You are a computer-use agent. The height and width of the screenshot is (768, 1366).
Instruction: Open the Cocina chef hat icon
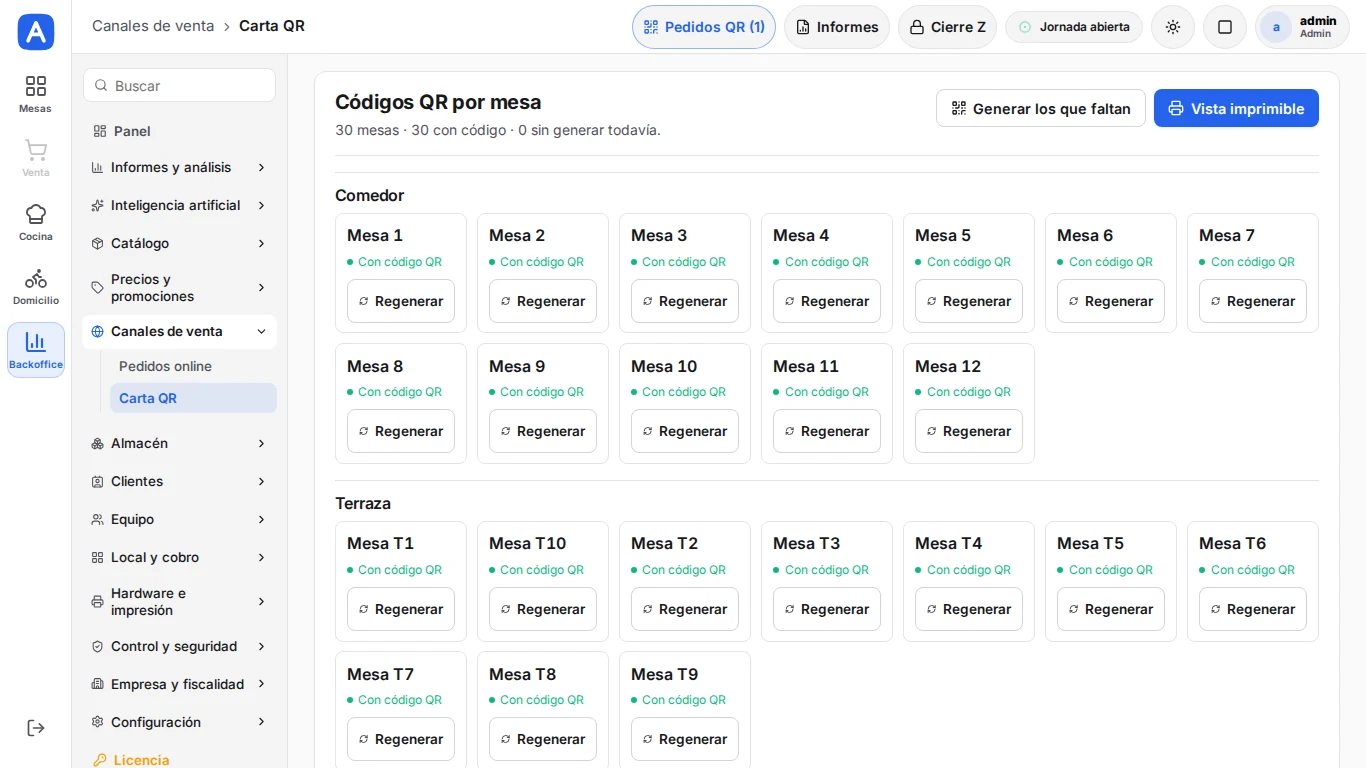[x=36, y=214]
